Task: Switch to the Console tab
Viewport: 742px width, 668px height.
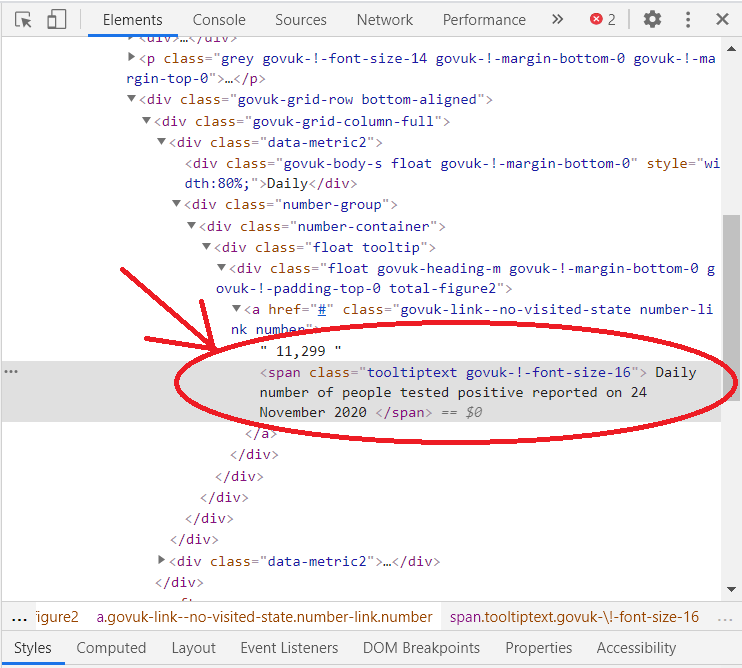Action: 219,20
